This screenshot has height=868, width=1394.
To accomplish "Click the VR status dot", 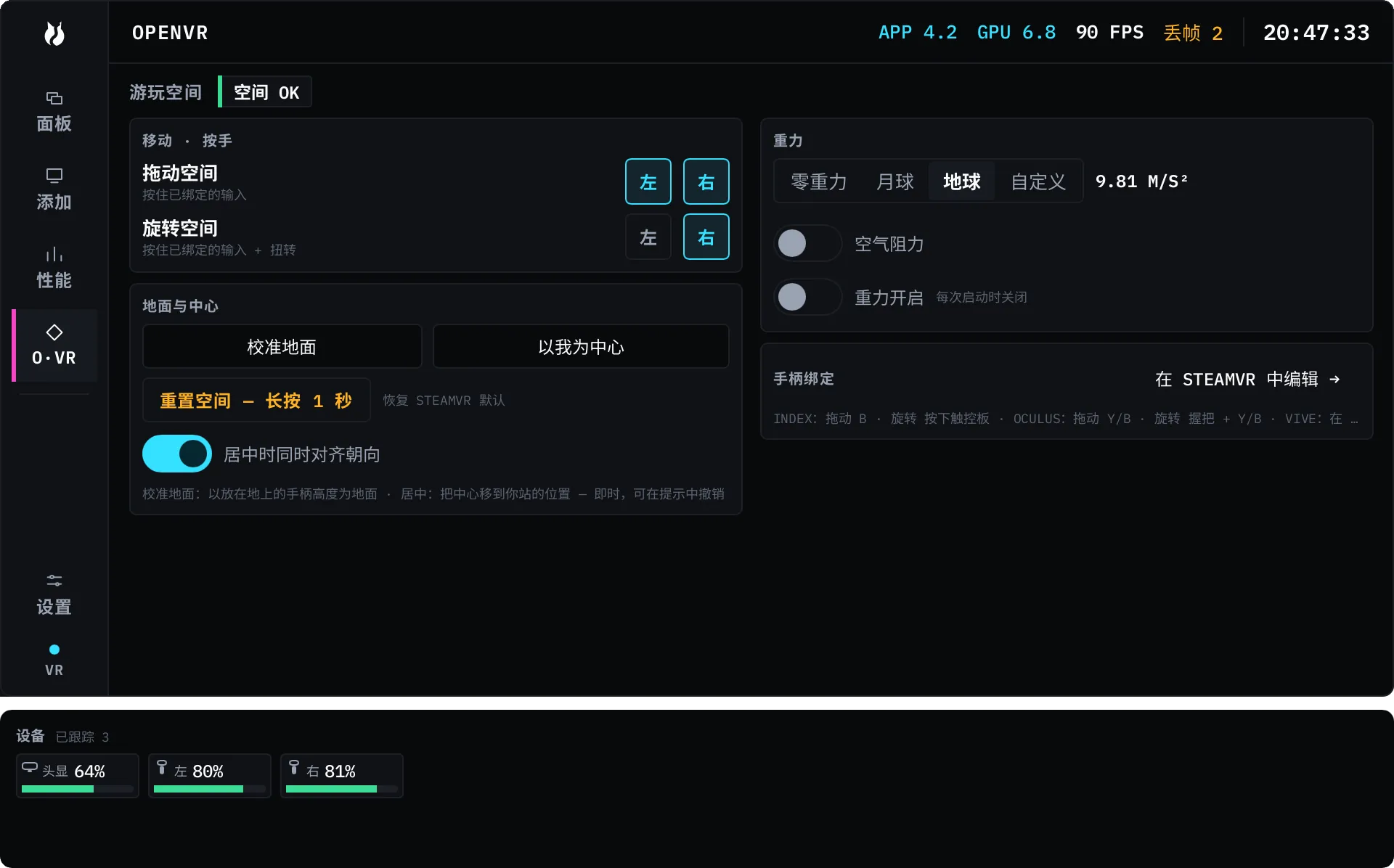I will [x=54, y=650].
